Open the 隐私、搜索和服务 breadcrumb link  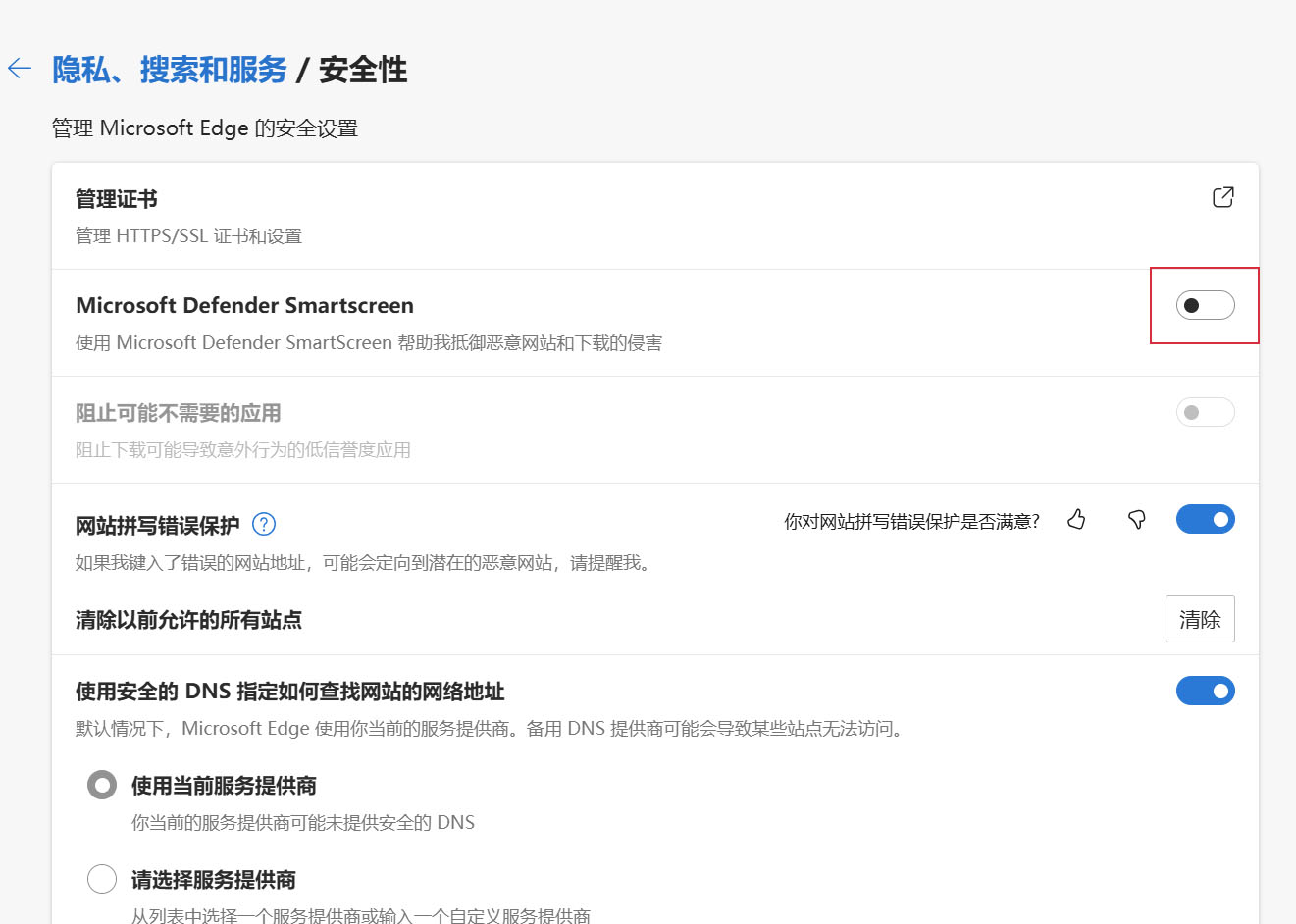click(x=169, y=70)
